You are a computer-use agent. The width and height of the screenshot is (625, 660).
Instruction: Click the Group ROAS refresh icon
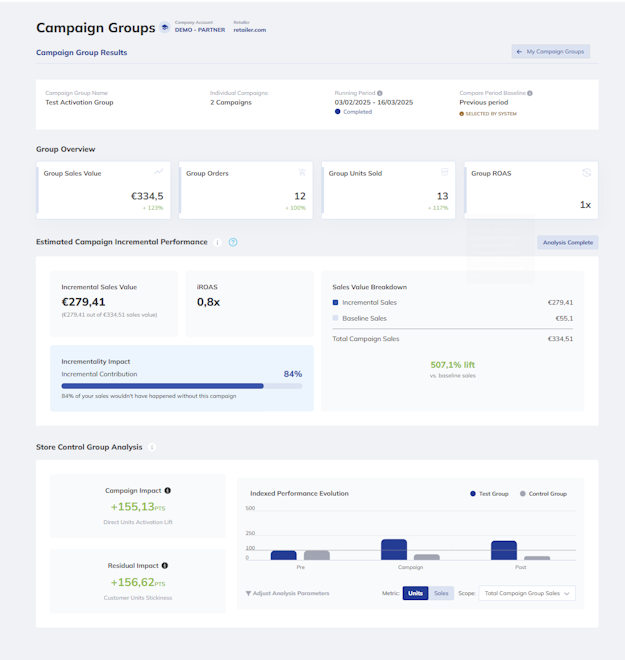[x=587, y=172]
